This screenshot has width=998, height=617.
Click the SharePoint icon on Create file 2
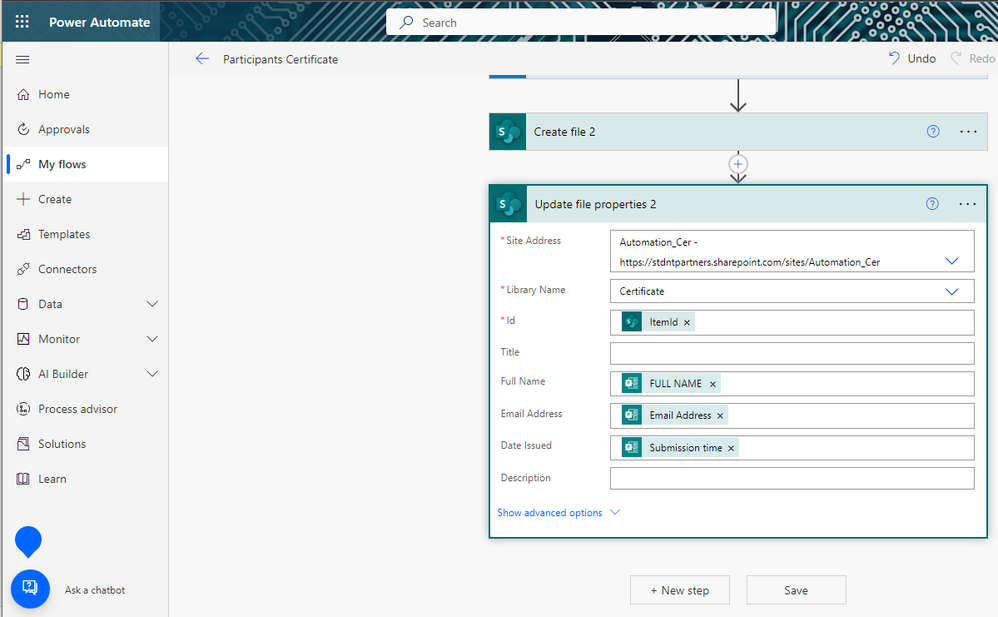click(x=508, y=132)
